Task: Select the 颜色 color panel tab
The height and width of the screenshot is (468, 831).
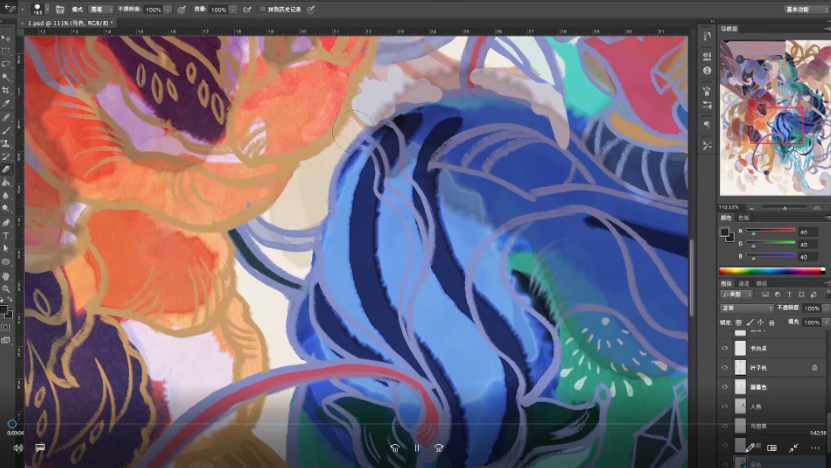Action: click(726, 218)
